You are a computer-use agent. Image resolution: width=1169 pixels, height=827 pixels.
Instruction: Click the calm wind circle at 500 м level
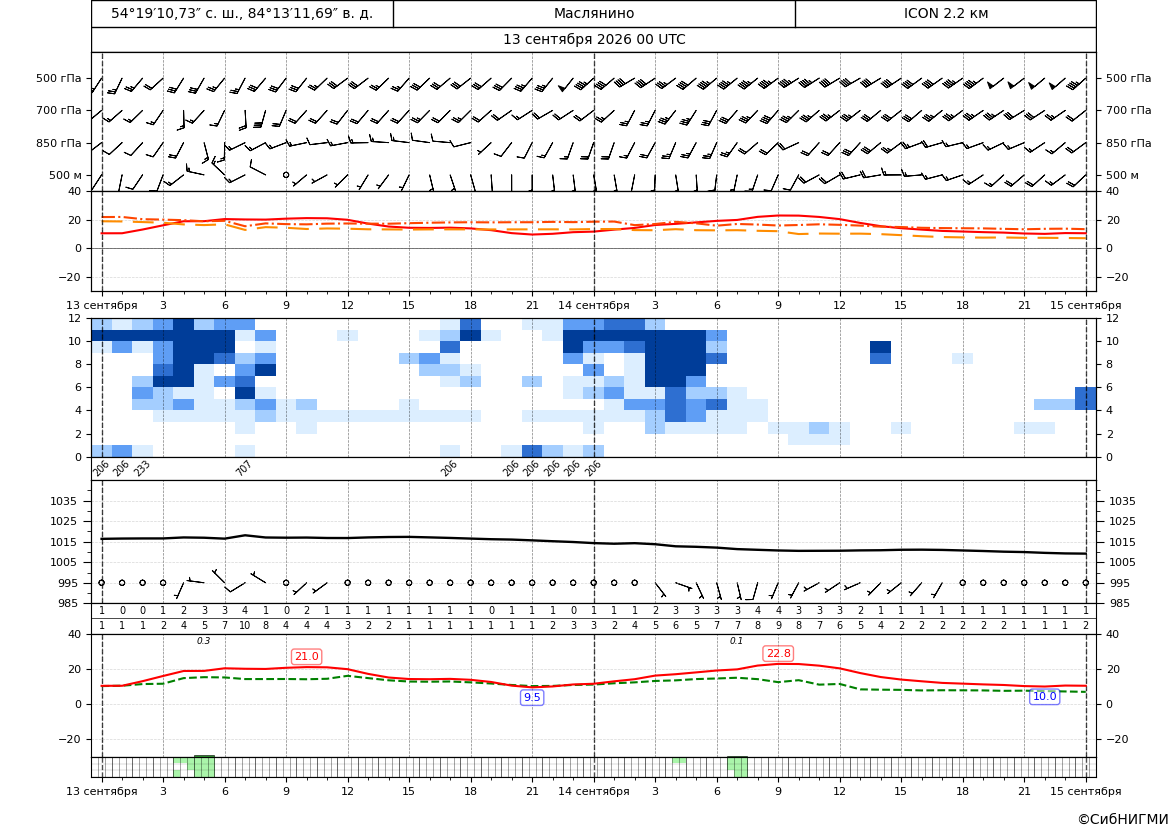point(286,174)
